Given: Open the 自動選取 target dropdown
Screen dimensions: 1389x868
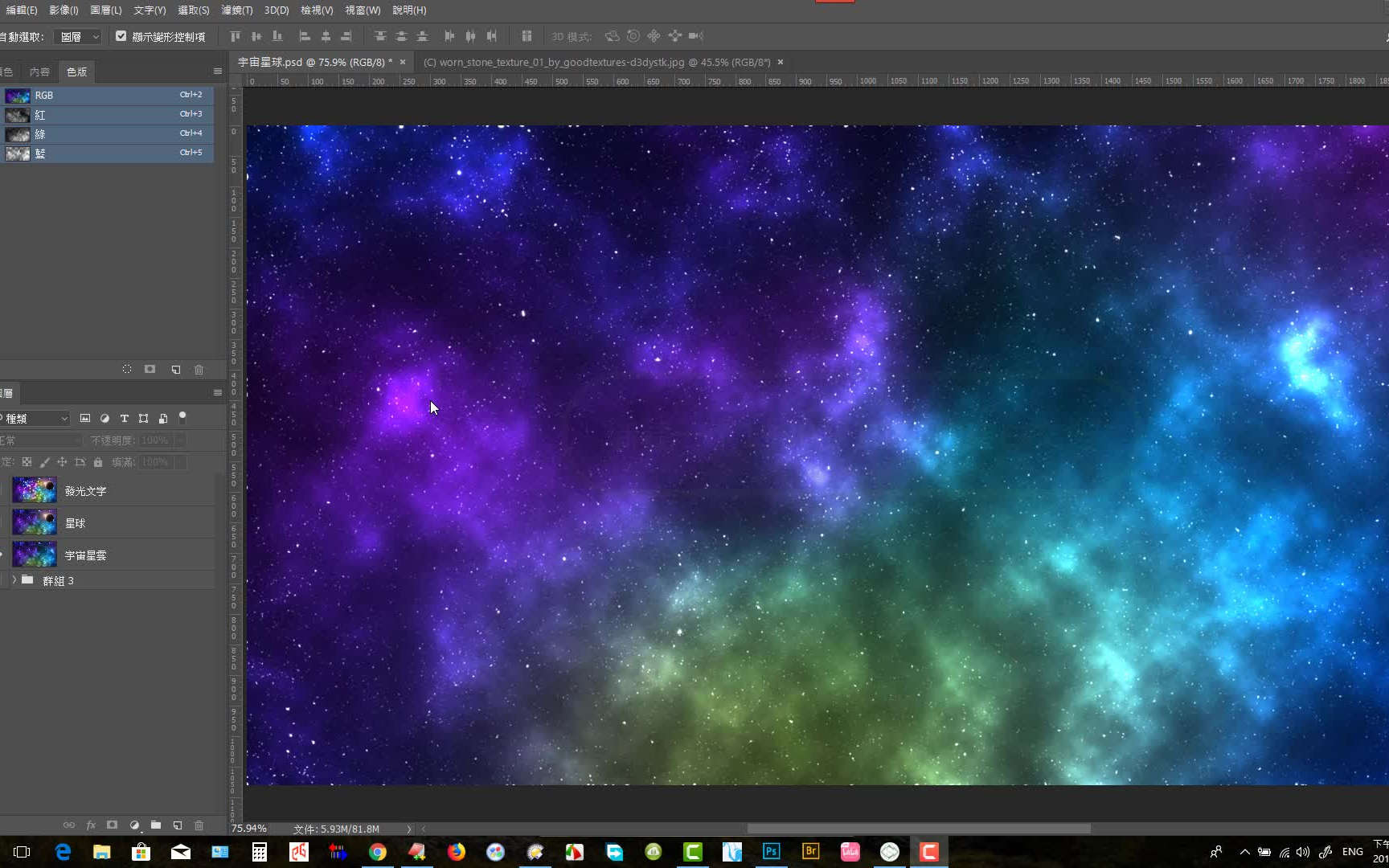Looking at the screenshot, I should 78,36.
